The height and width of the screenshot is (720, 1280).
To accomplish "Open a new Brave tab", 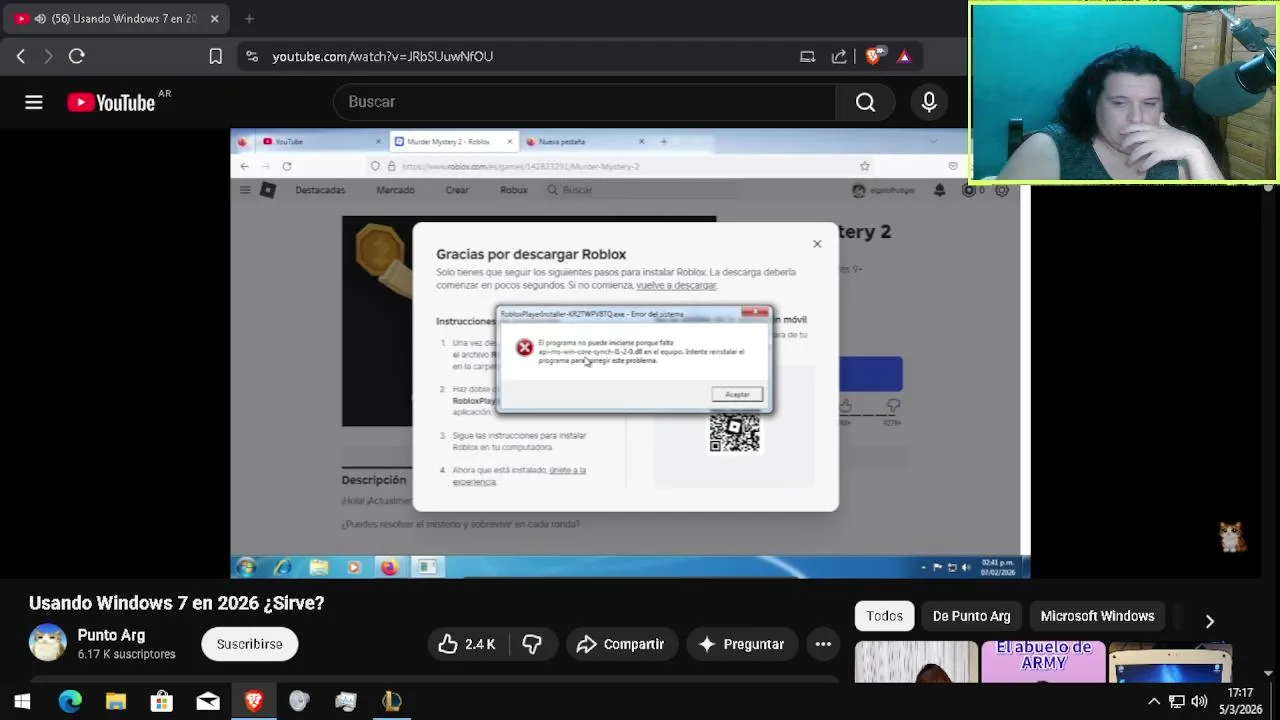I will pos(249,18).
